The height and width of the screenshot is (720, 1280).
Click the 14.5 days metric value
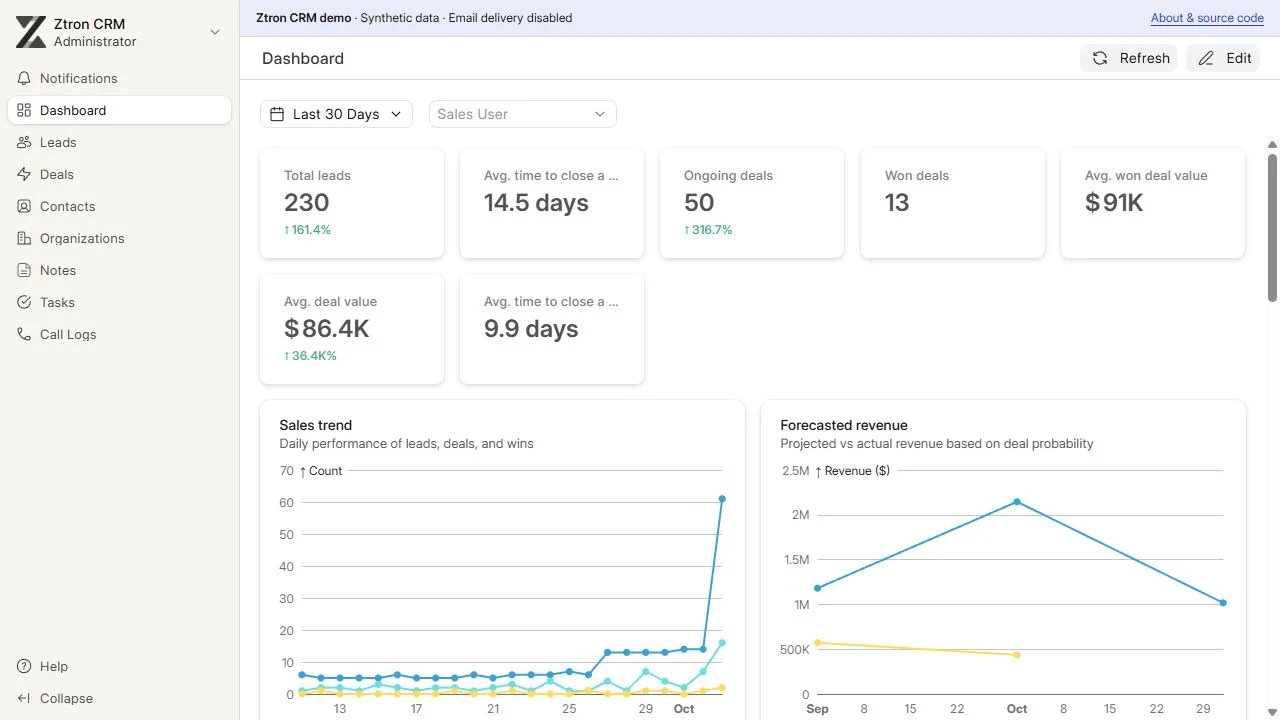[x=536, y=203]
